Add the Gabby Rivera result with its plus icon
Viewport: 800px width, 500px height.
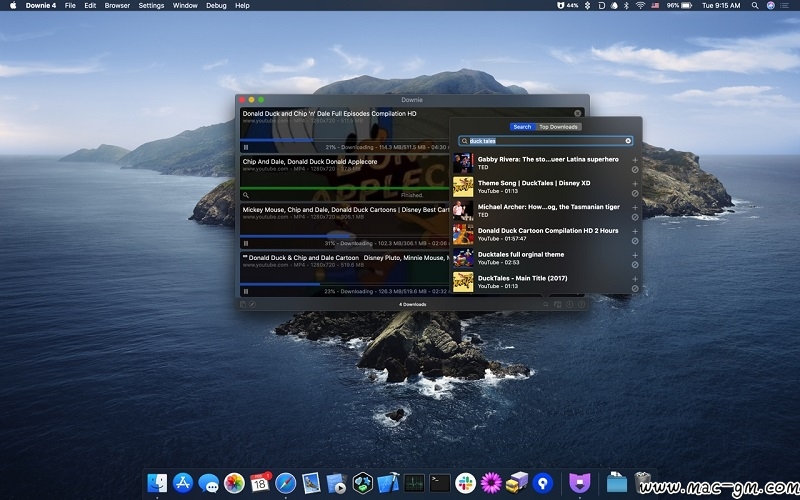pos(635,160)
